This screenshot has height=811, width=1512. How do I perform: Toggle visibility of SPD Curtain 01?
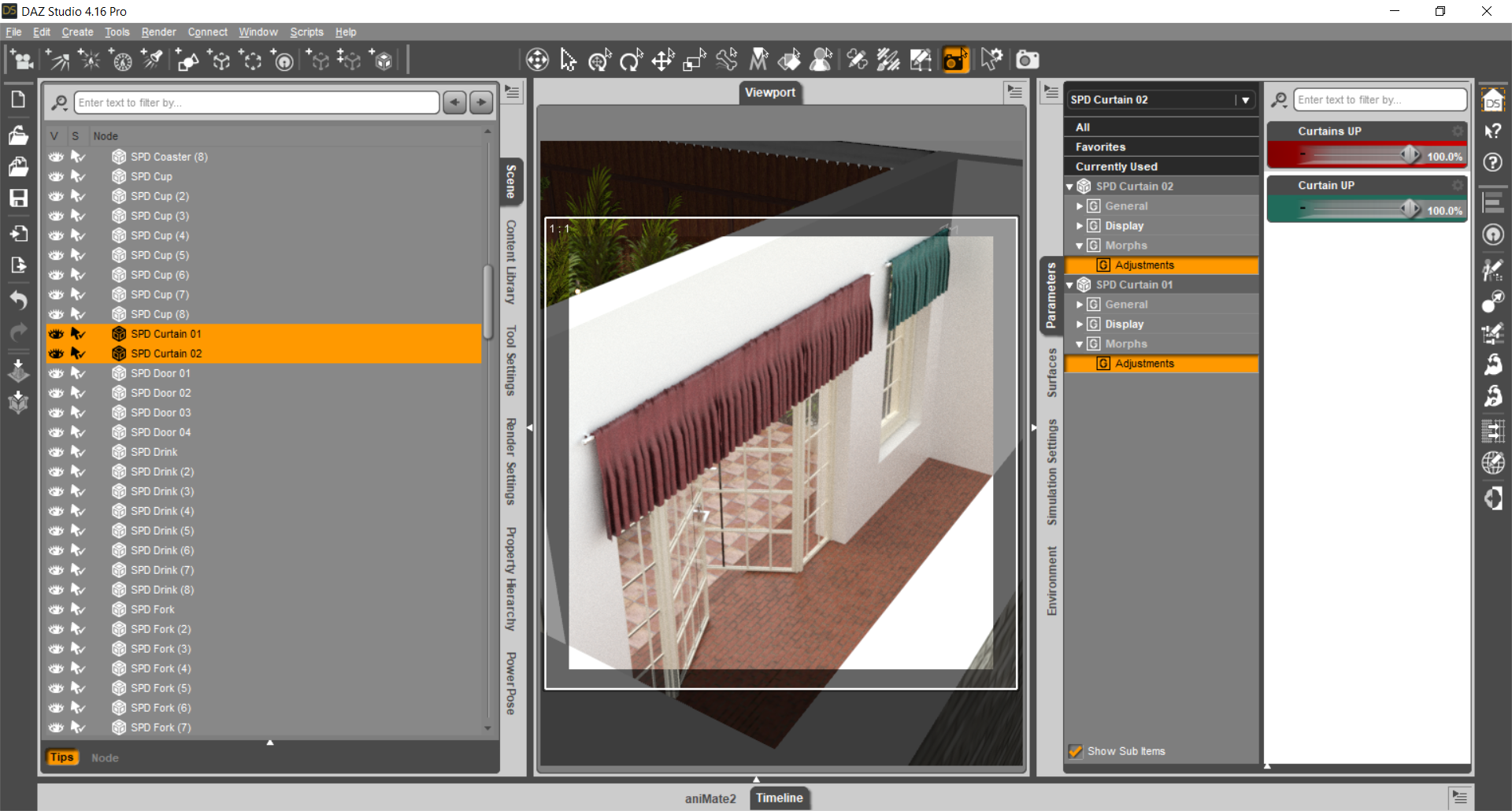pyautogui.click(x=56, y=334)
